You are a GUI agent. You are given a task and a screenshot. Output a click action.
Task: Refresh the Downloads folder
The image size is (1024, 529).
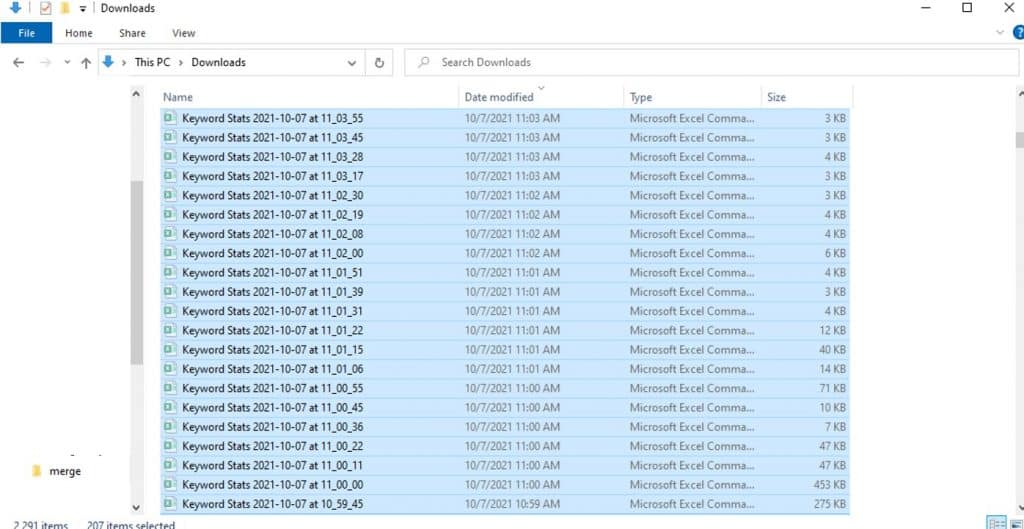[379, 63]
